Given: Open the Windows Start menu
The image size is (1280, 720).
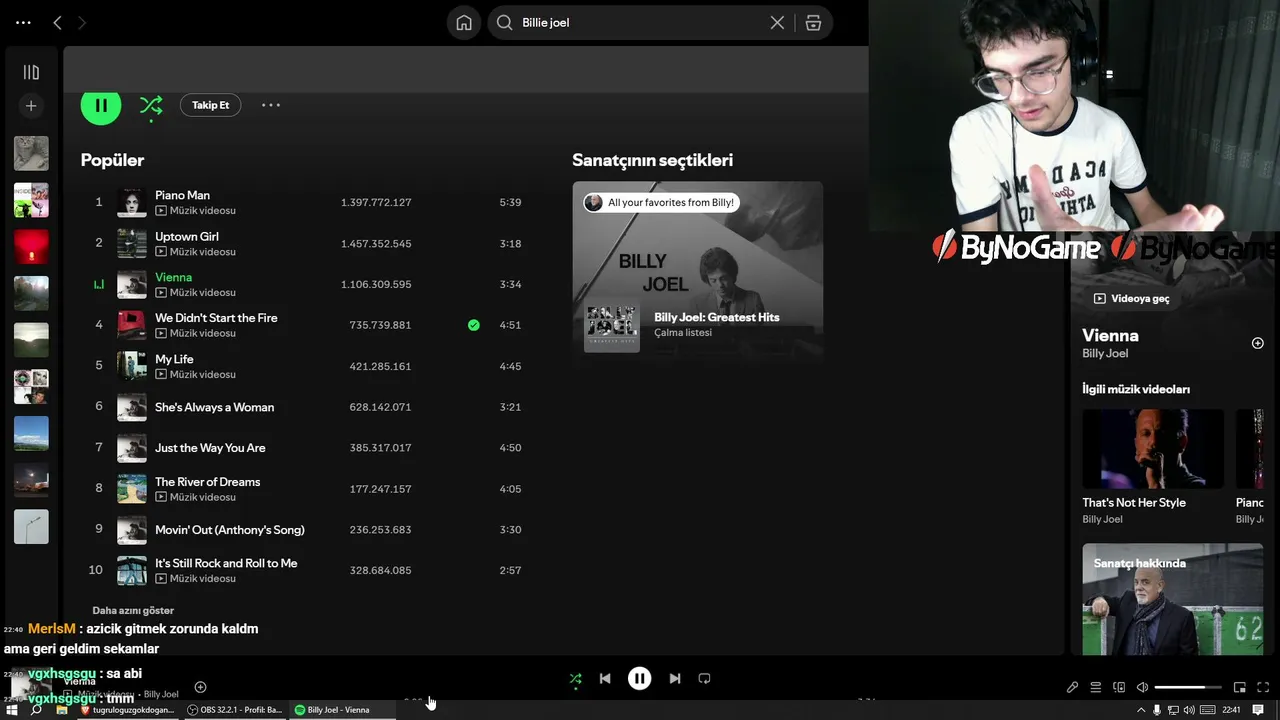Looking at the screenshot, I should tap(12, 710).
